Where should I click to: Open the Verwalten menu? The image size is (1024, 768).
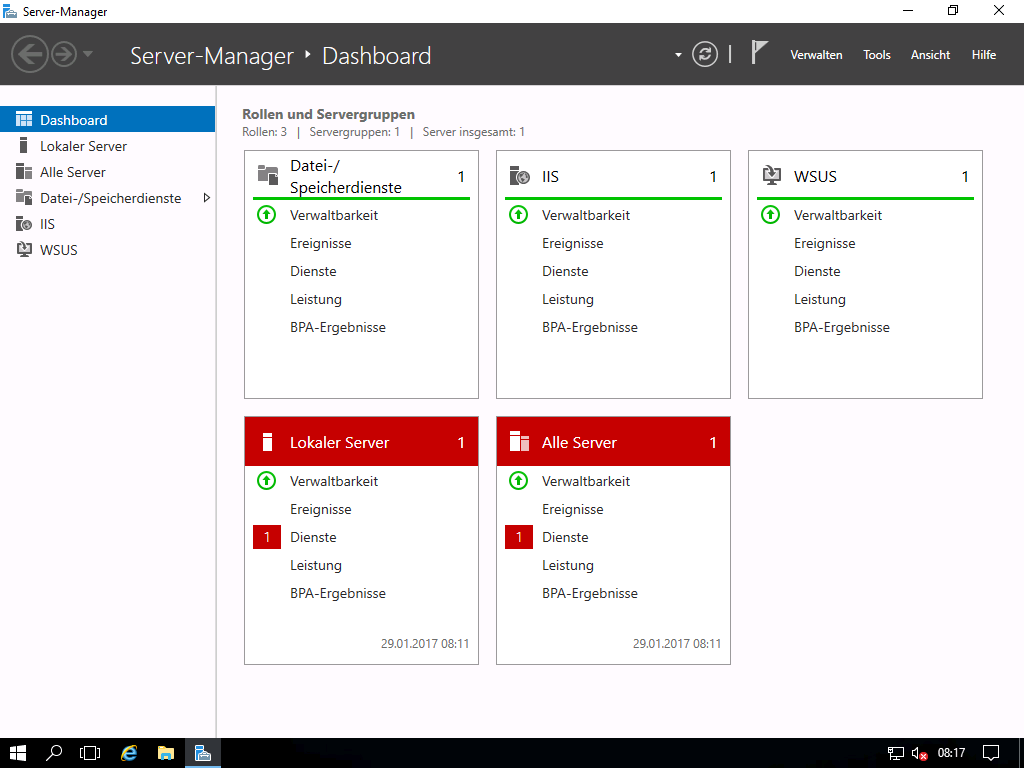coord(816,55)
